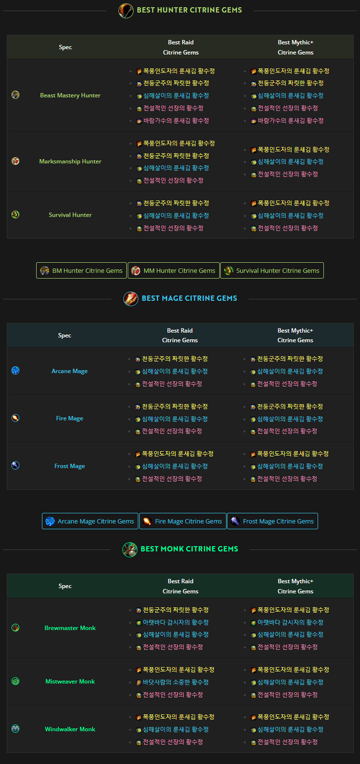Click the Best Monk Citrine Gems class icon
This screenshot has height=764, width=360.
pos(130,549)
